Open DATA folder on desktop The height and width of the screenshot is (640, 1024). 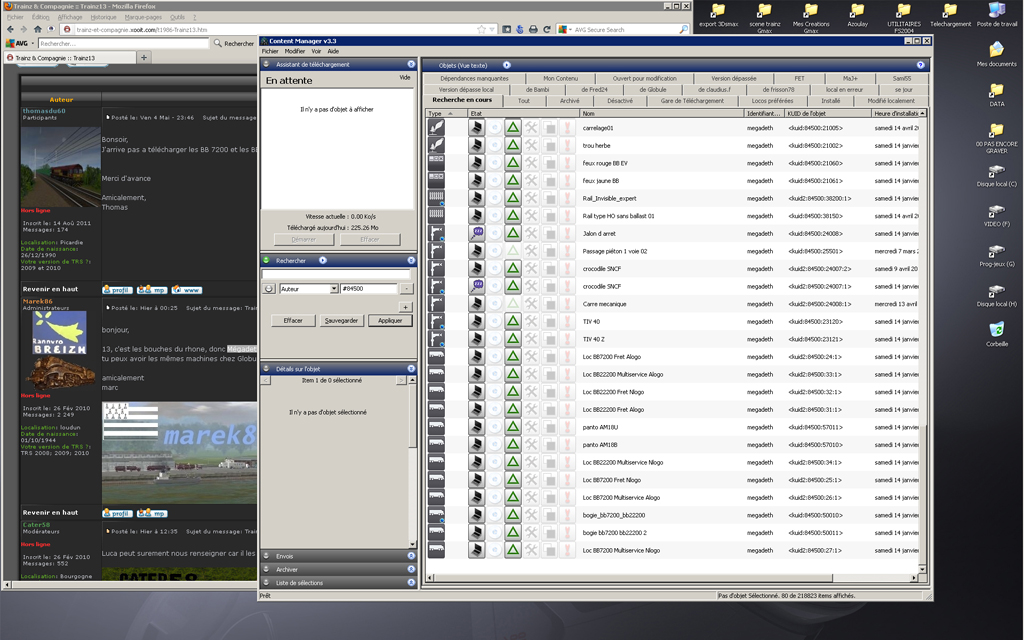(x=997, y=93)
